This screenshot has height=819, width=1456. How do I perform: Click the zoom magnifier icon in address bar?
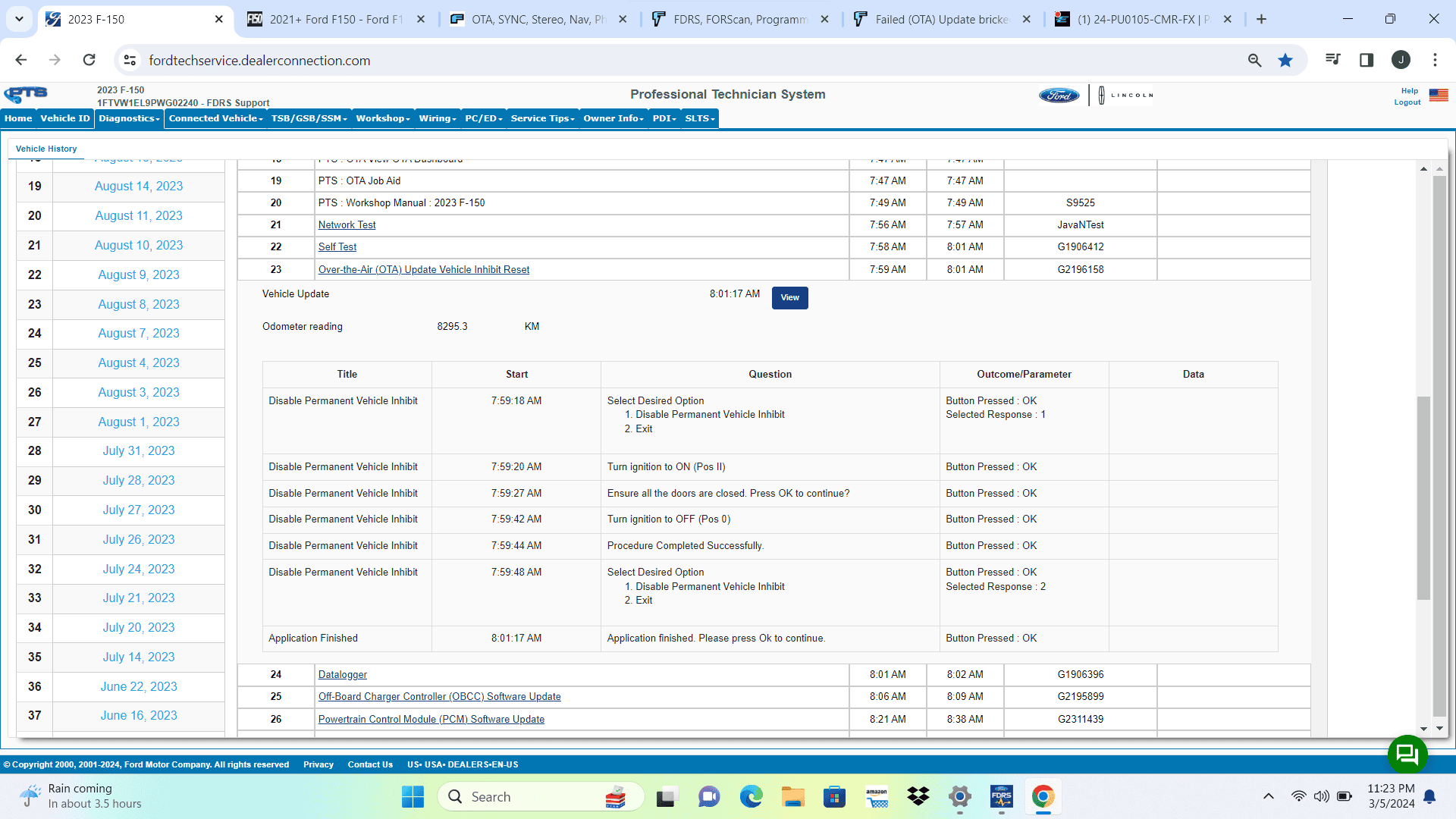[x=1254, y=61]
